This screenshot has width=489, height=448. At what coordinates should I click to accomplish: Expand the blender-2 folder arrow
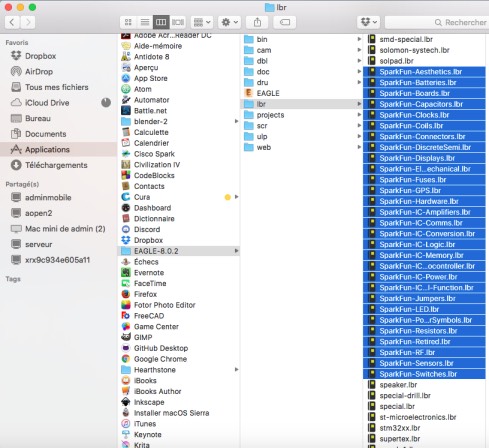[236, 121]
